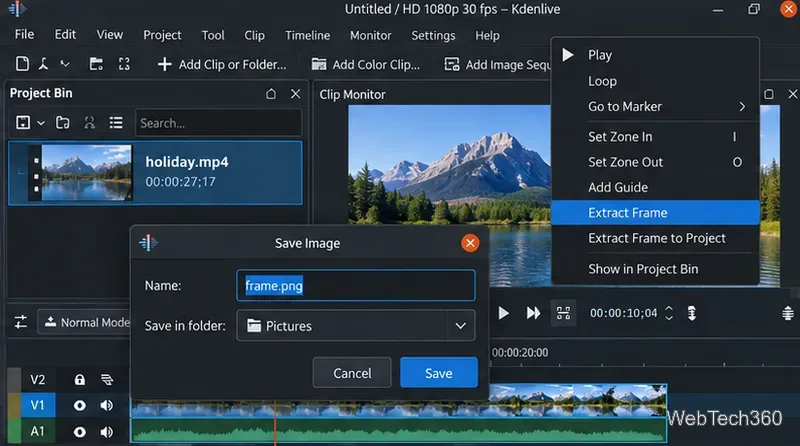Click the open project folder icon in toolbar

[x=96, y=64]
